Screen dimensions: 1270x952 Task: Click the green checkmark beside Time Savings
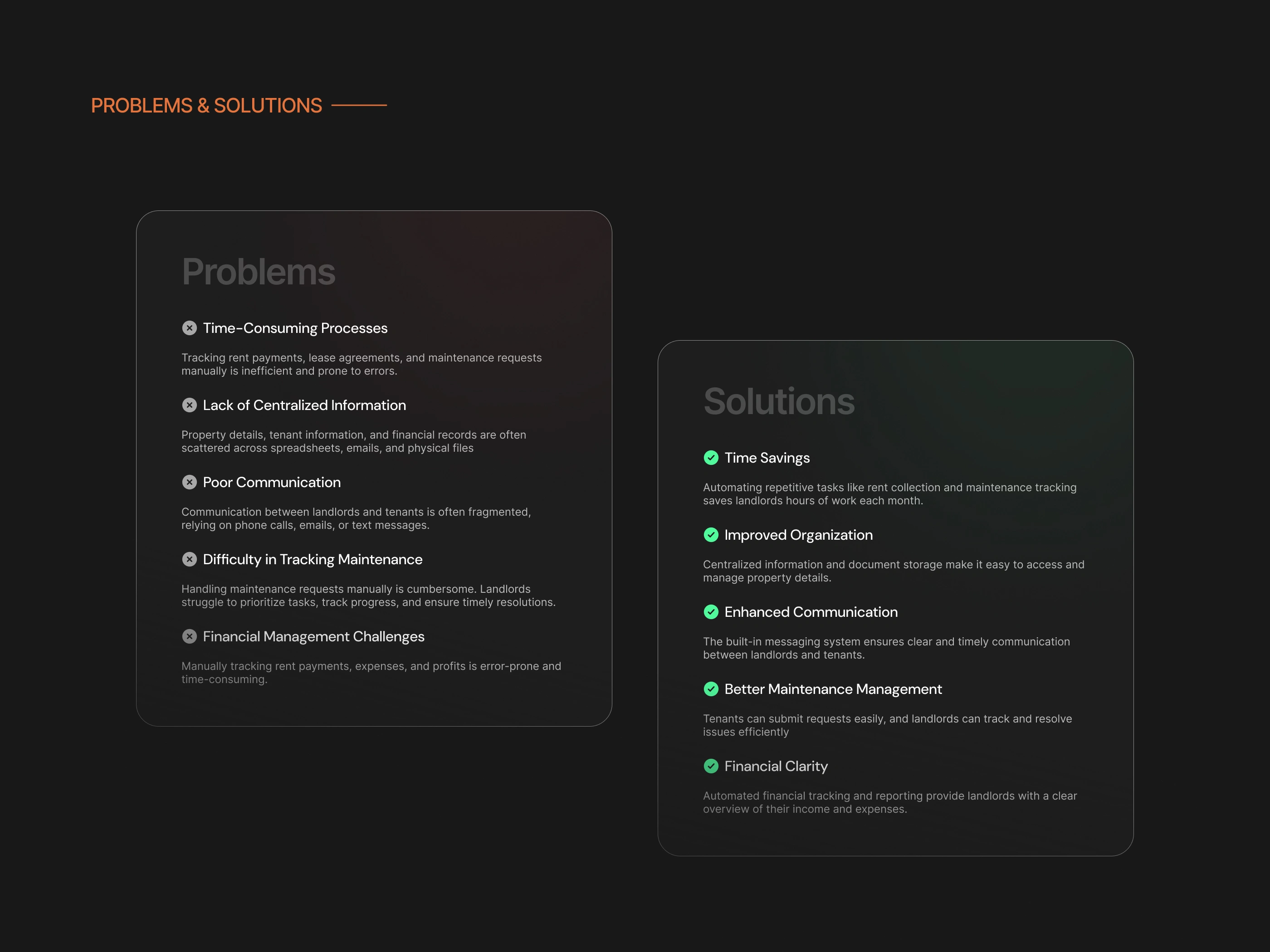coord(711,458)
